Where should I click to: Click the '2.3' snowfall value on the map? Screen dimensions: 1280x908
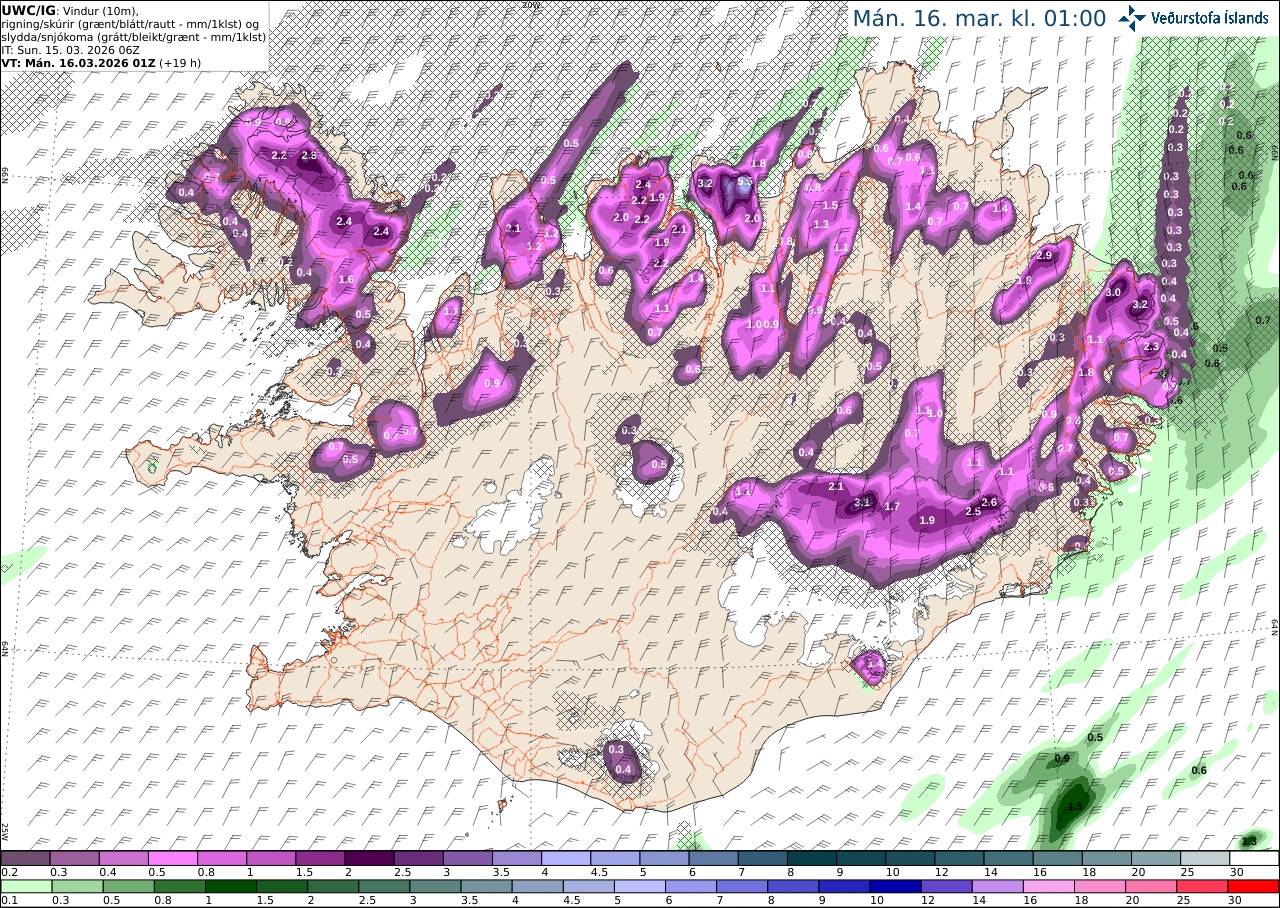[x=1151, y=347]
